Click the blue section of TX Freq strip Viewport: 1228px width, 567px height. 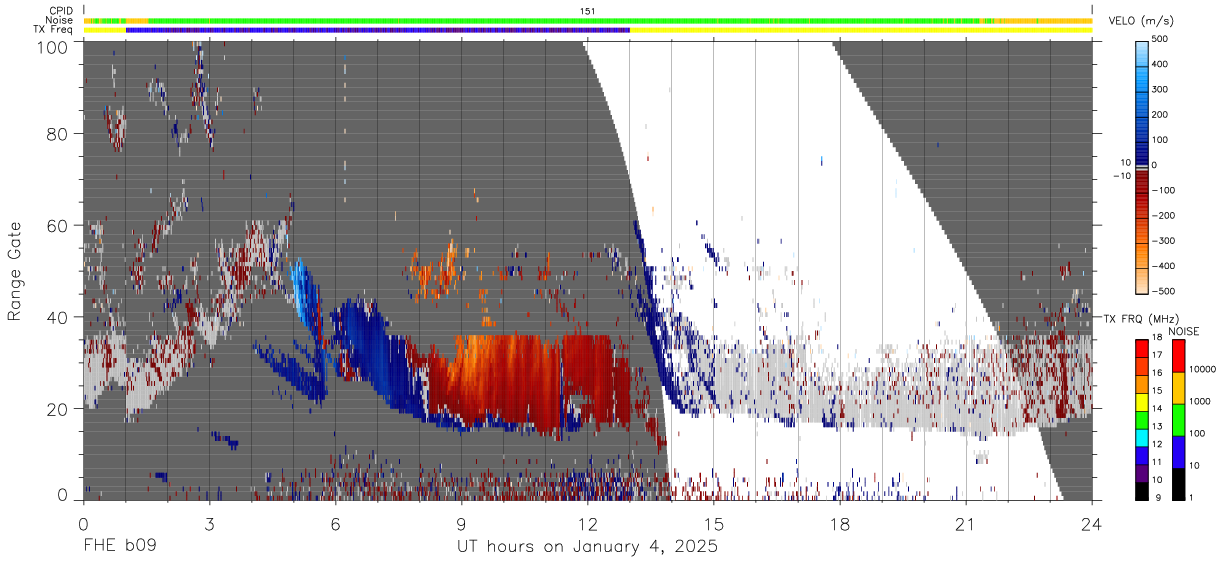[378, 30]
